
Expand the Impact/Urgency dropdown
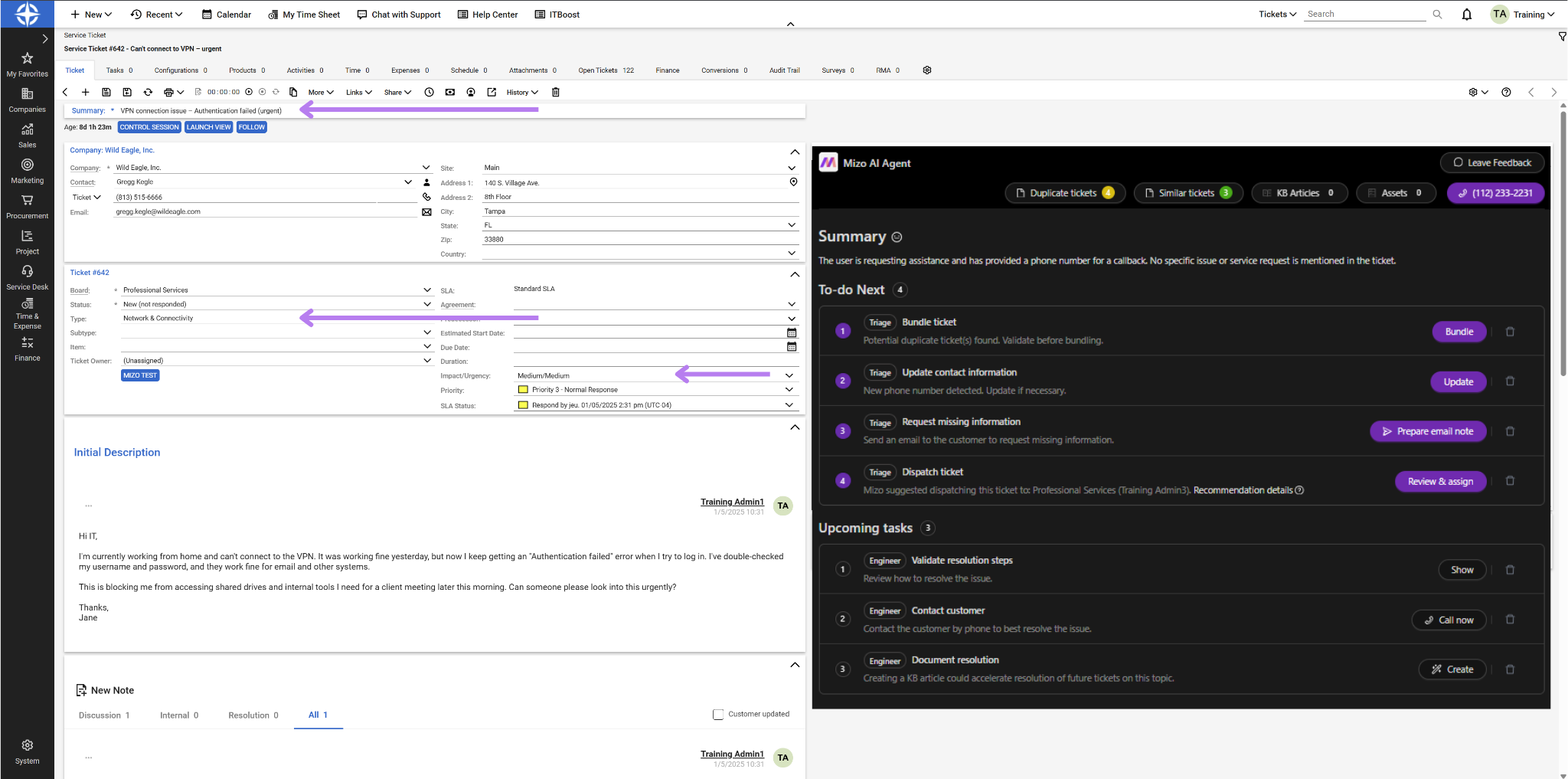click(789, 375)
